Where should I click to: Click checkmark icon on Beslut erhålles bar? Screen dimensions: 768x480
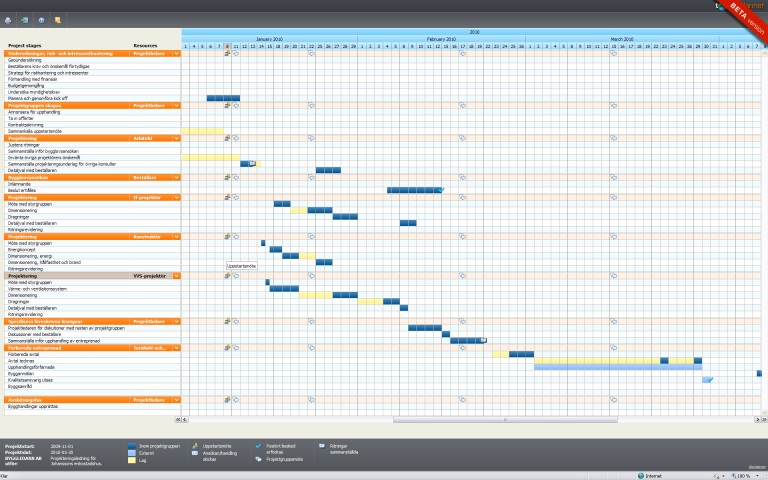coord(442,190)
